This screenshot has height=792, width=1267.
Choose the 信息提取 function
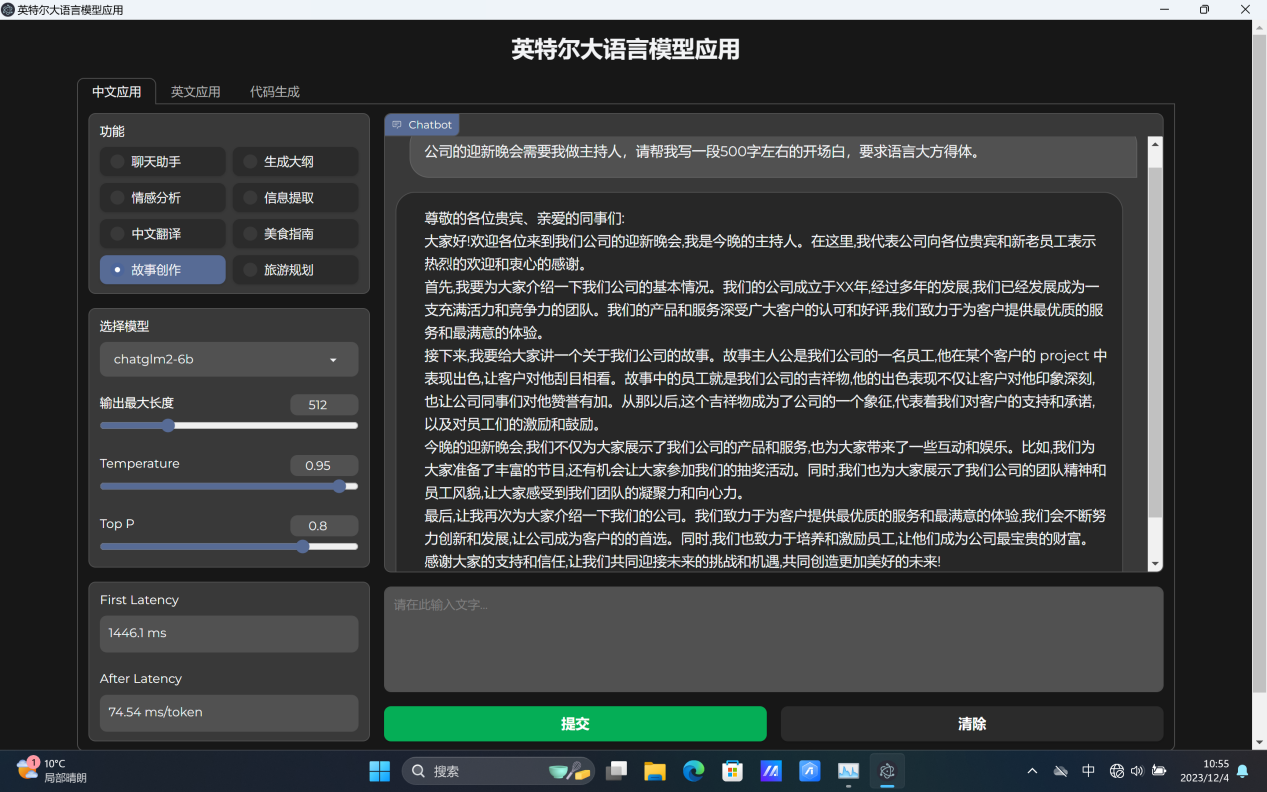pyautogui.click(x=295, y=198)
